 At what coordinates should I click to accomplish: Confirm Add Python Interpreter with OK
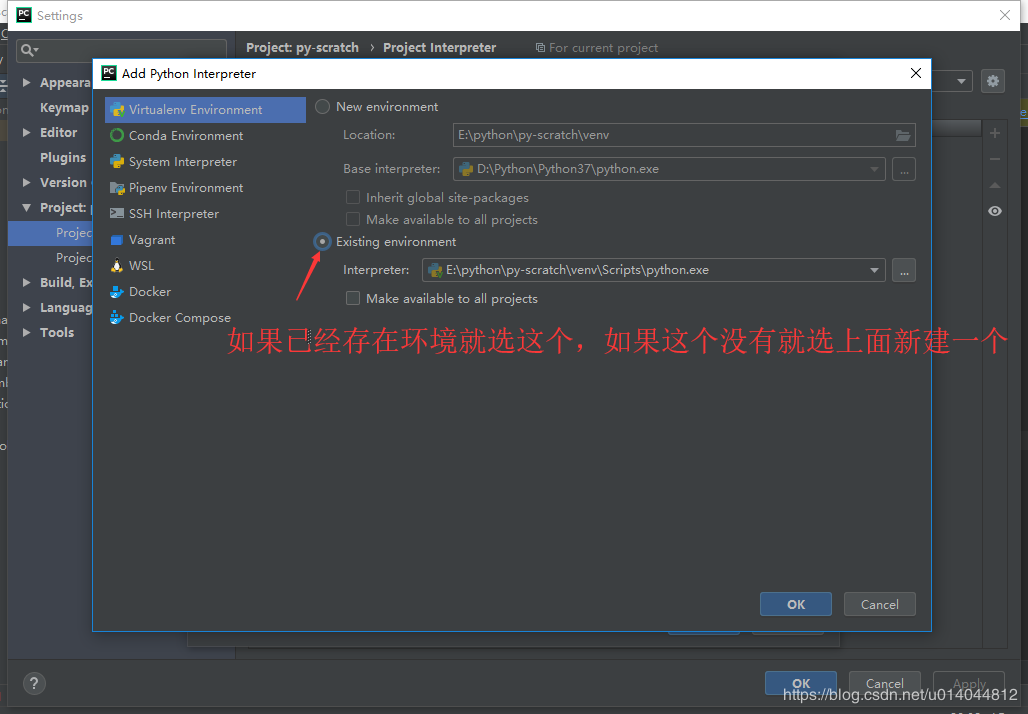[796, 605]
